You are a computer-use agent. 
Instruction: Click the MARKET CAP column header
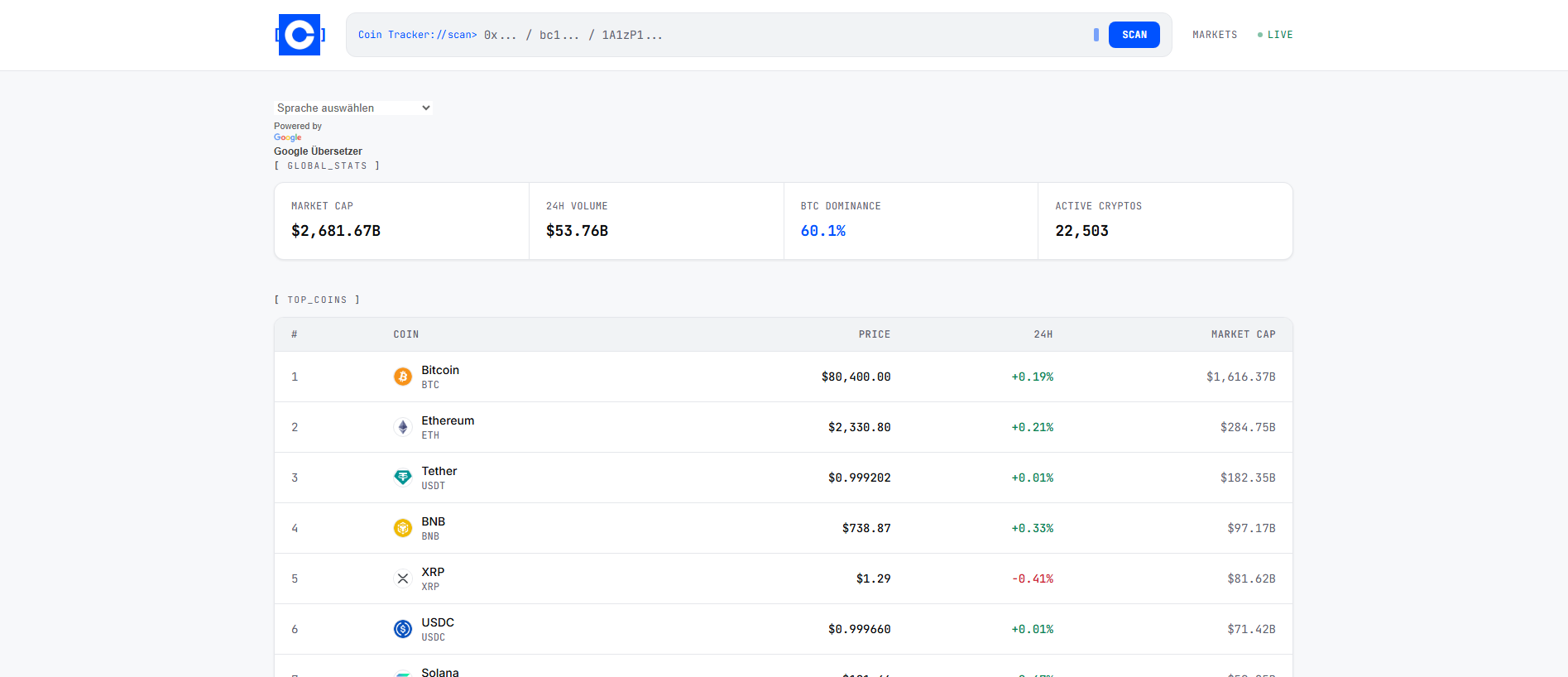pyautogui.click(x=1244, y=334)
